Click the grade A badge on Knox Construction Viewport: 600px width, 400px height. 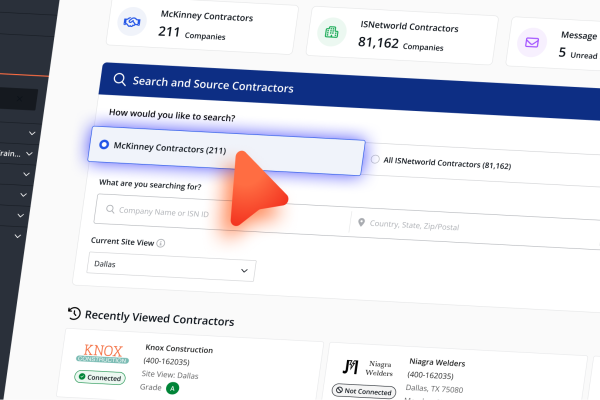tap(173, 389)
